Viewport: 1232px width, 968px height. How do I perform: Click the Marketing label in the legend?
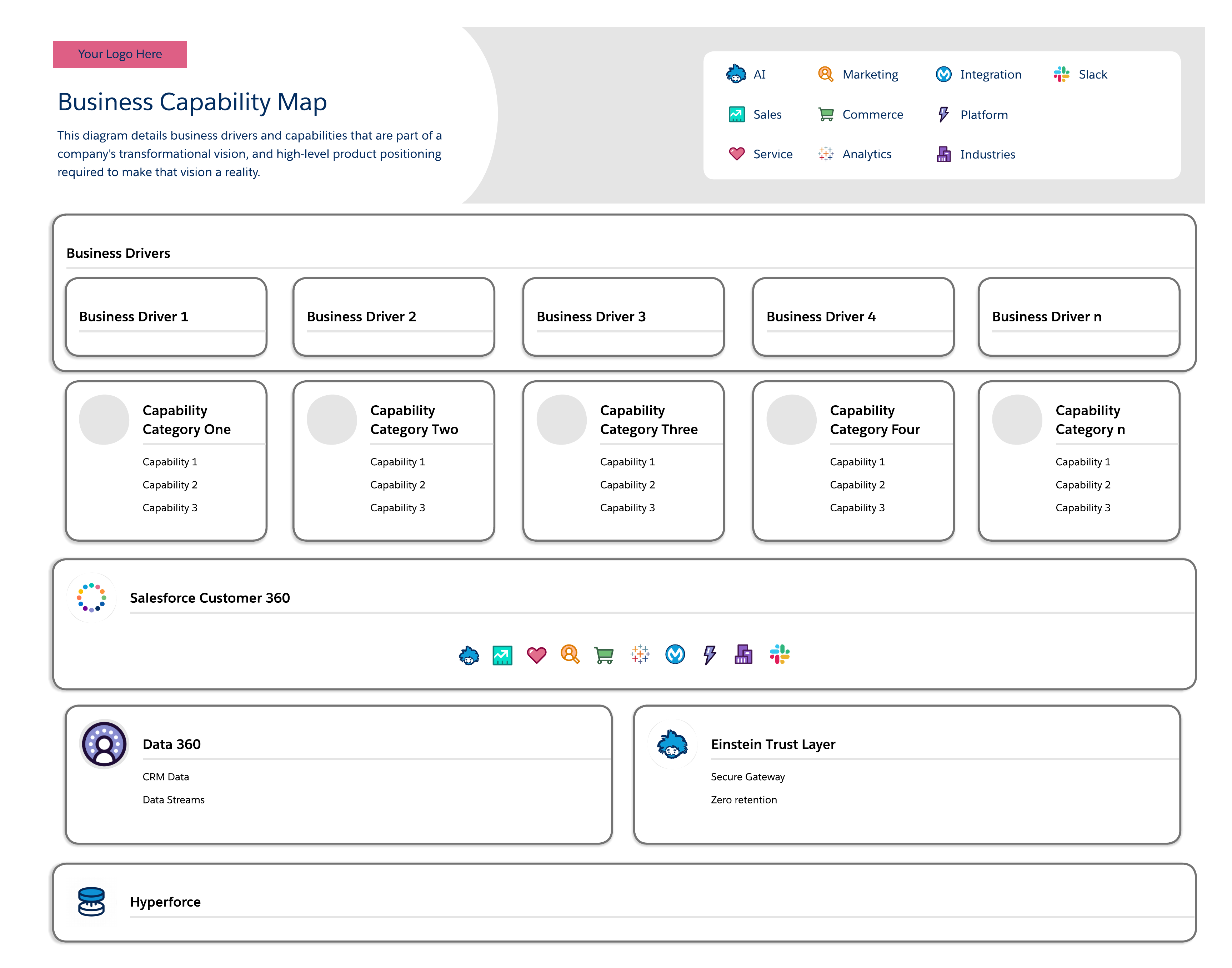(870, 74)
